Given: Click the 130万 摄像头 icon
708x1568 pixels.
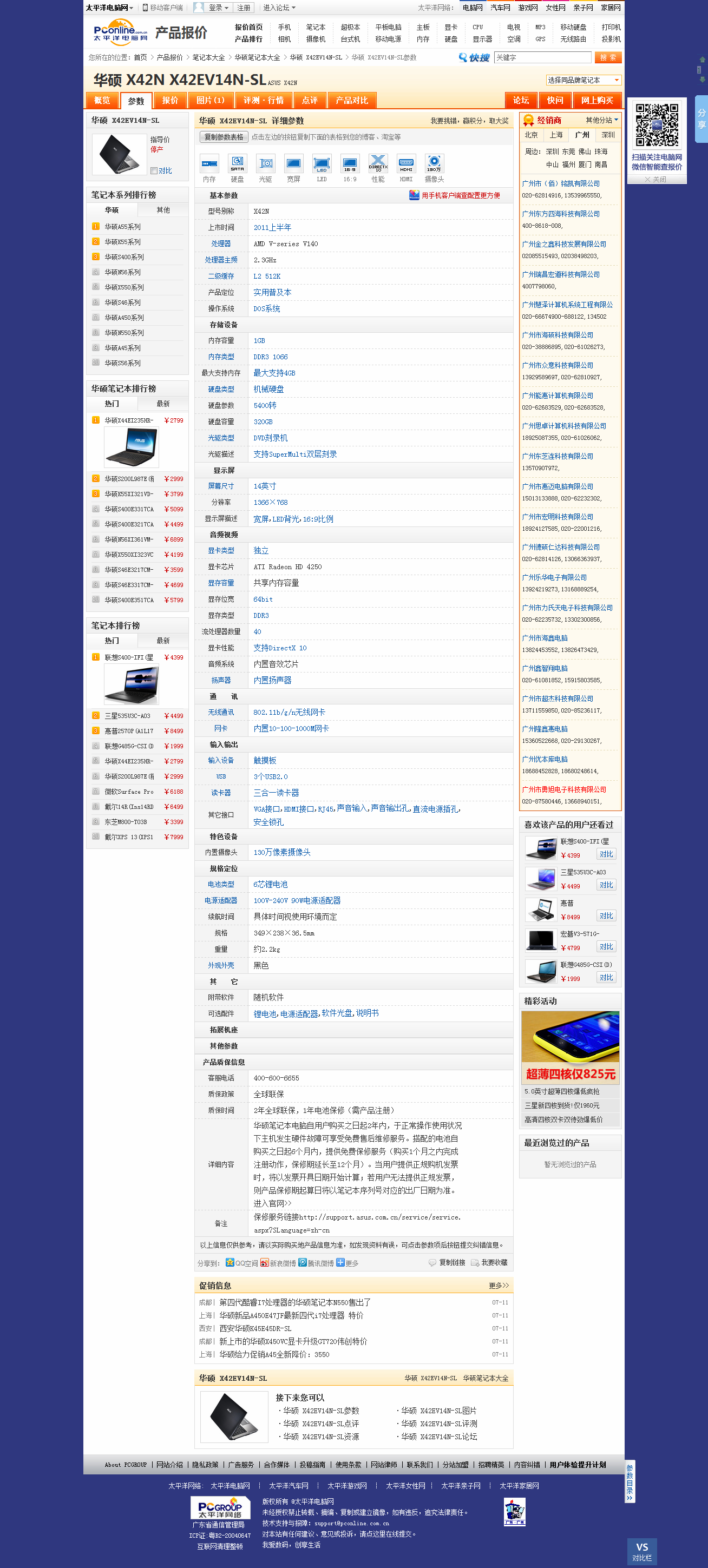Looking at the screenshot, I should pyautogui.click(x=434, y=163).
